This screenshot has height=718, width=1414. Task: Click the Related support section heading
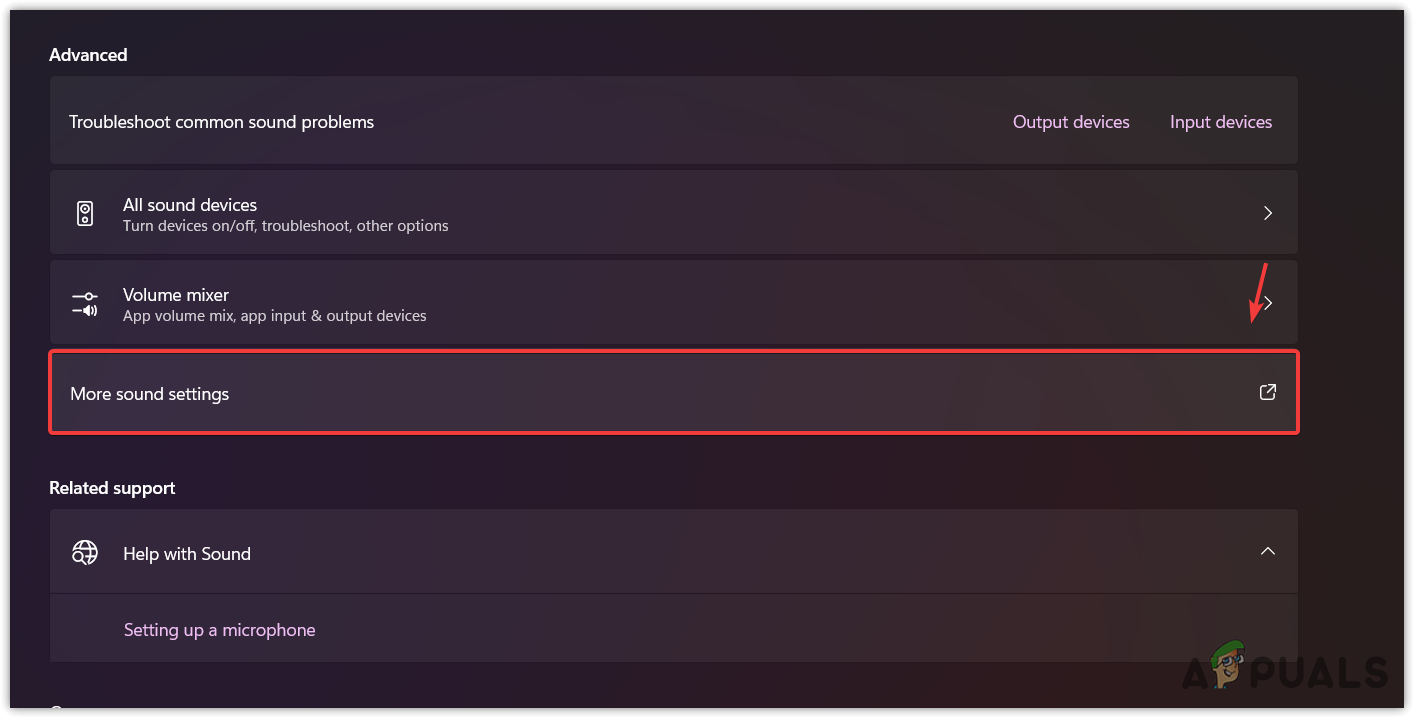click(112, 488)
